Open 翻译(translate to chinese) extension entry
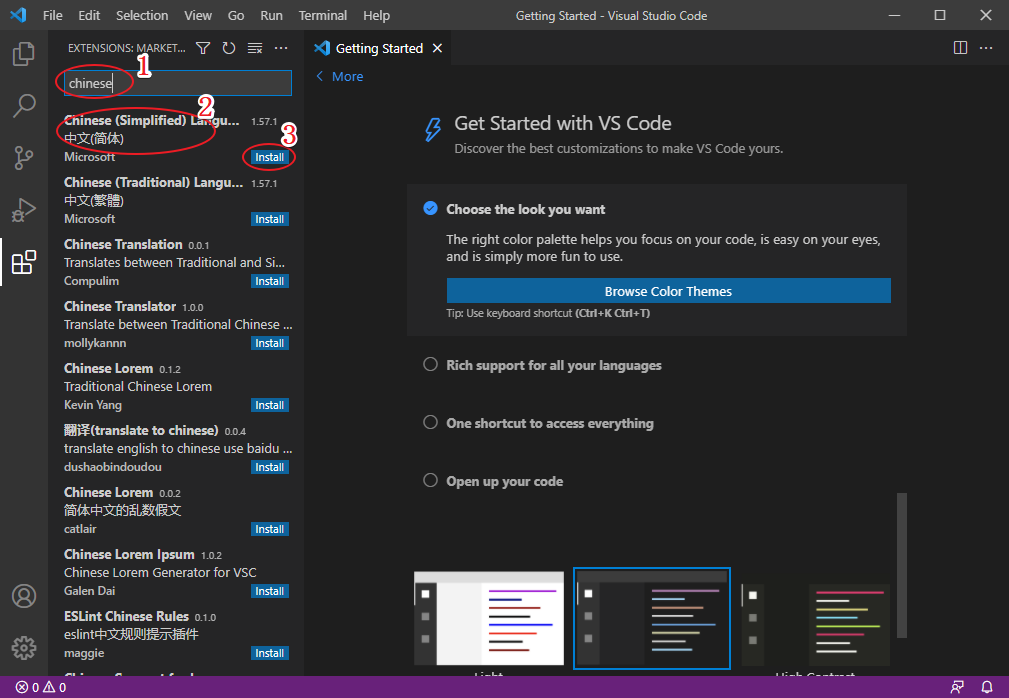The image size is (1009, 698). 176,448
